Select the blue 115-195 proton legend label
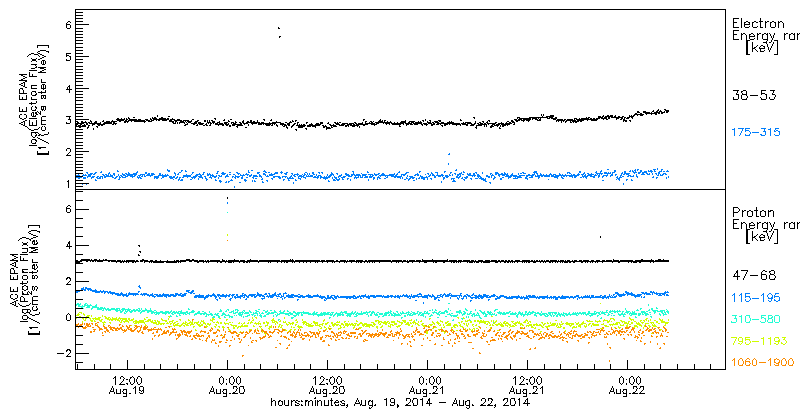800x410 pixels. pyautogui.click(x=756, y=298)
